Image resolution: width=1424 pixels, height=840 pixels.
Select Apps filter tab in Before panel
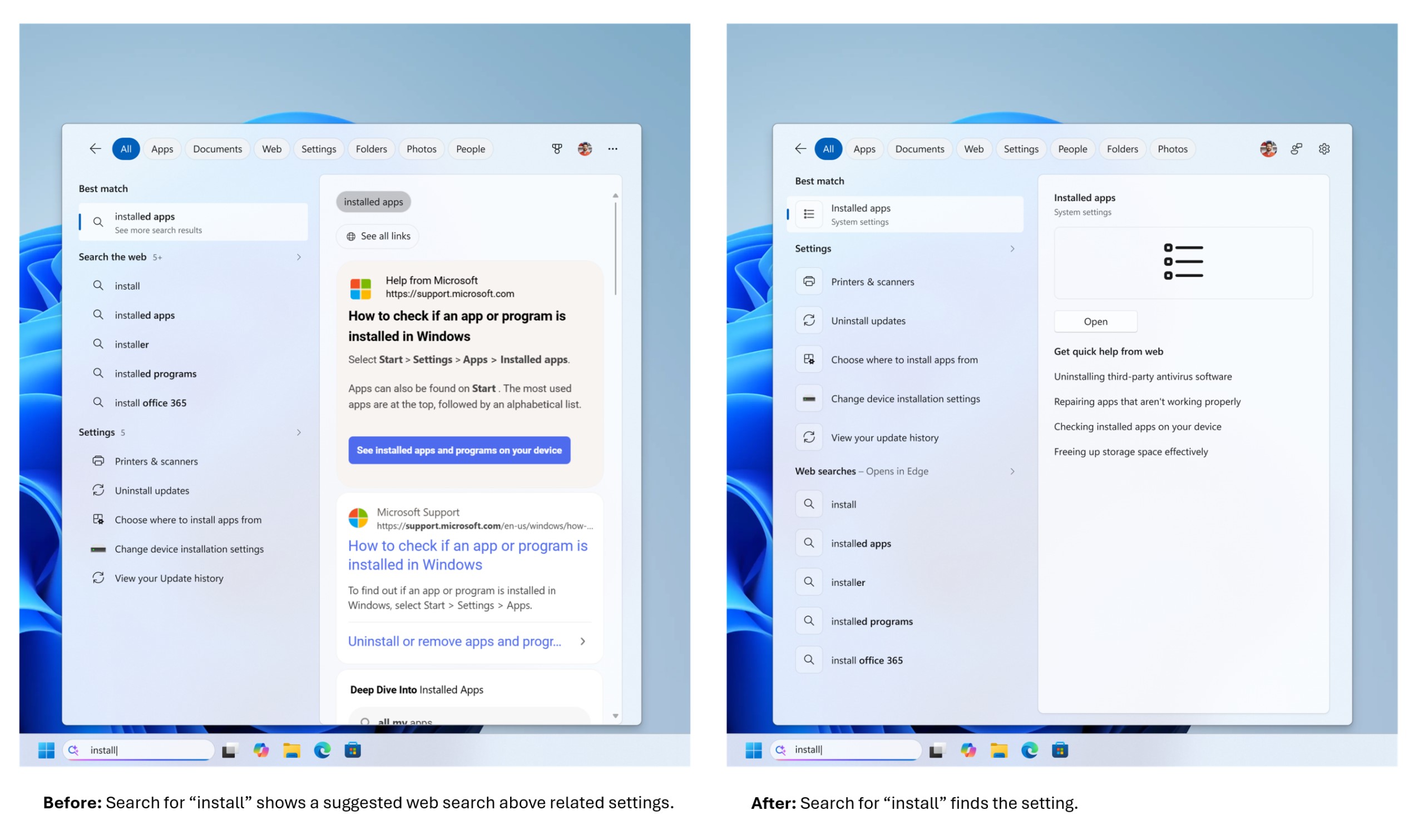pos(162,149)
